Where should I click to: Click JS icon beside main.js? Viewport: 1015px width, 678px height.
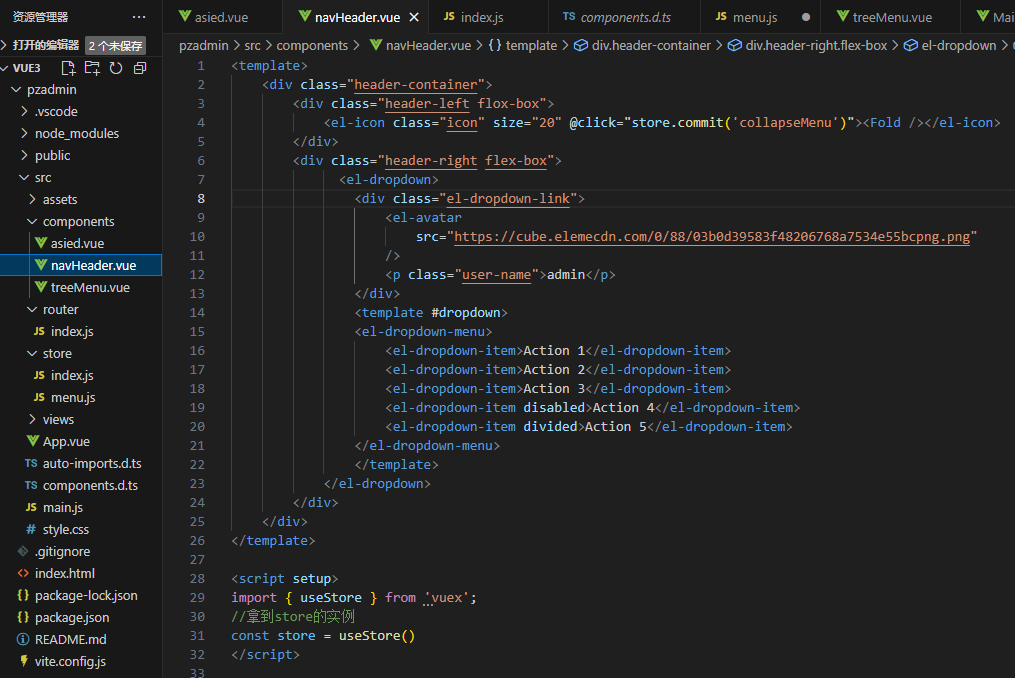[31, 507]
